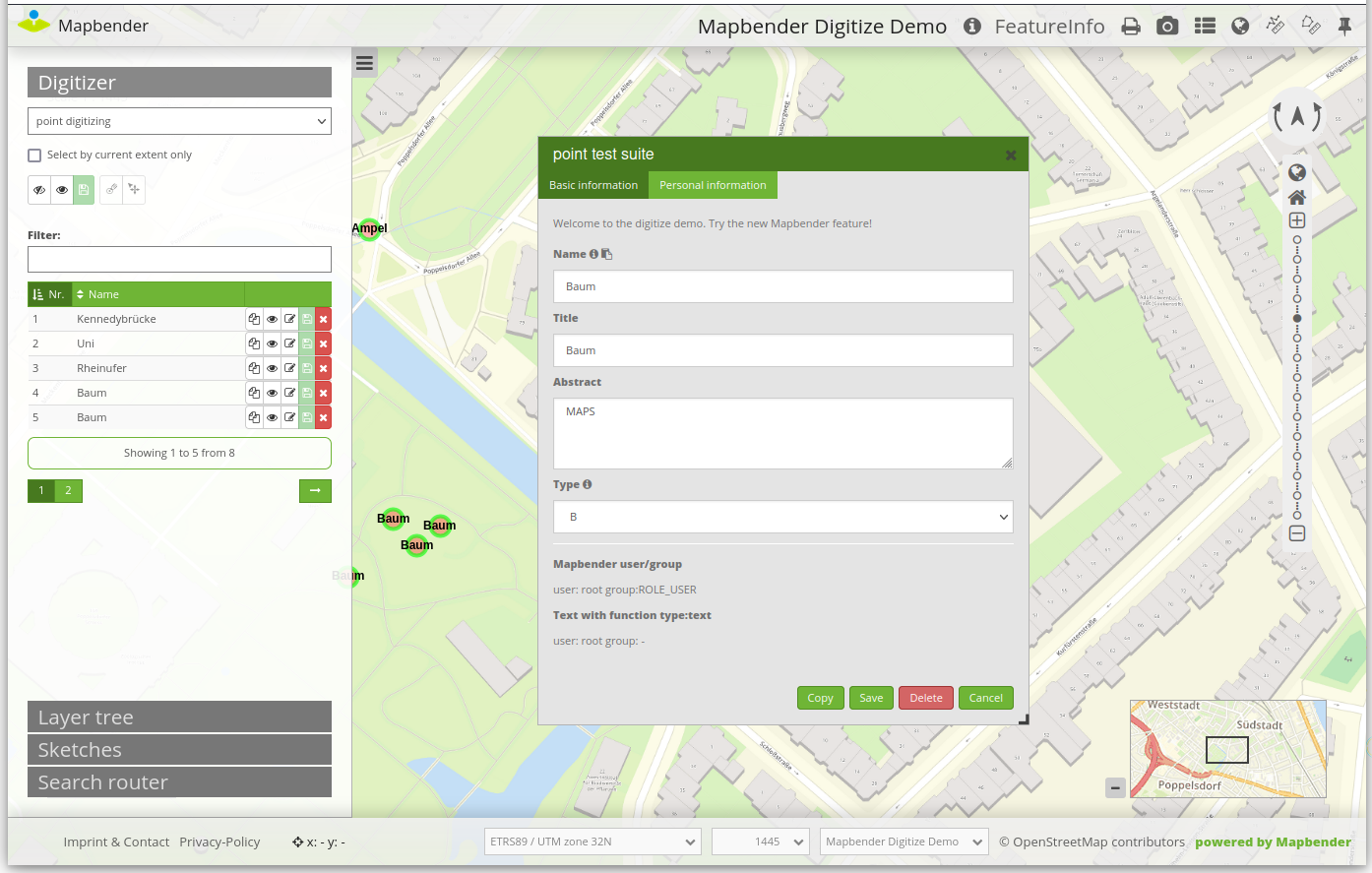Enable Select by current extent only
The height and width of the screenshot is (873, 1372).
click(x=35, y=156)
